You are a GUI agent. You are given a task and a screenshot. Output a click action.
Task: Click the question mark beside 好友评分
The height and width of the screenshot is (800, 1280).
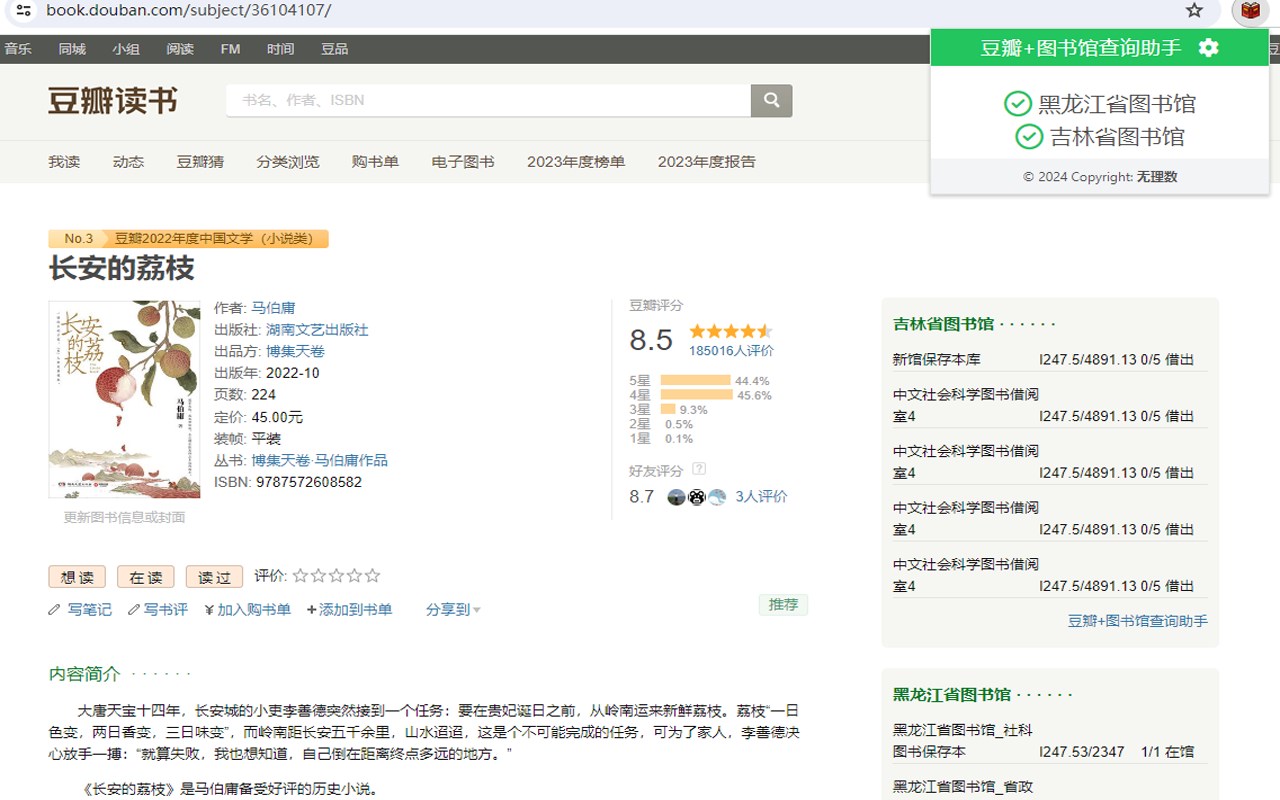click(699, 469)
